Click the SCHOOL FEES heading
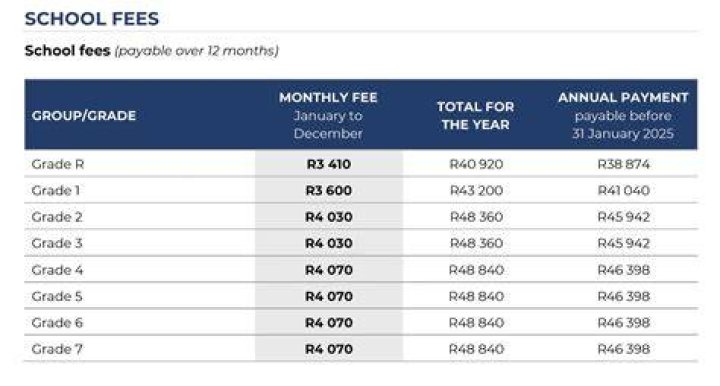This screenshot has height=386, width=720. coord(92,19)
